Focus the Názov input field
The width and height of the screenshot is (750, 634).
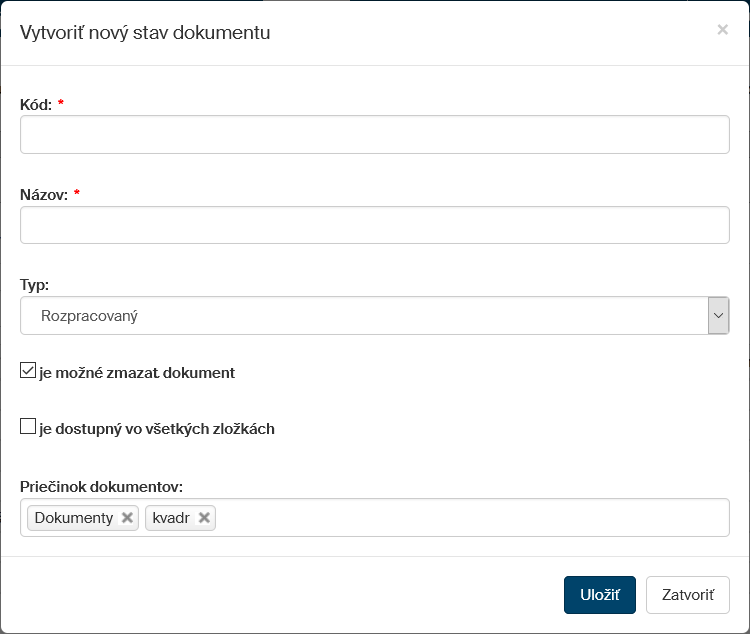point(374,225)
